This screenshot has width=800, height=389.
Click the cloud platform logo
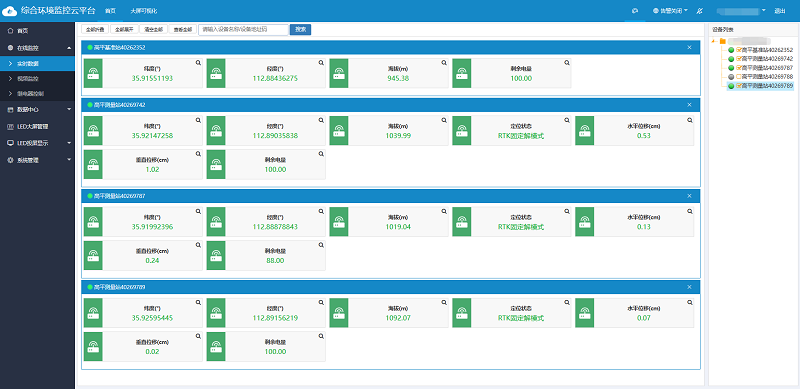pyautogui.click(x=10, y=10)
